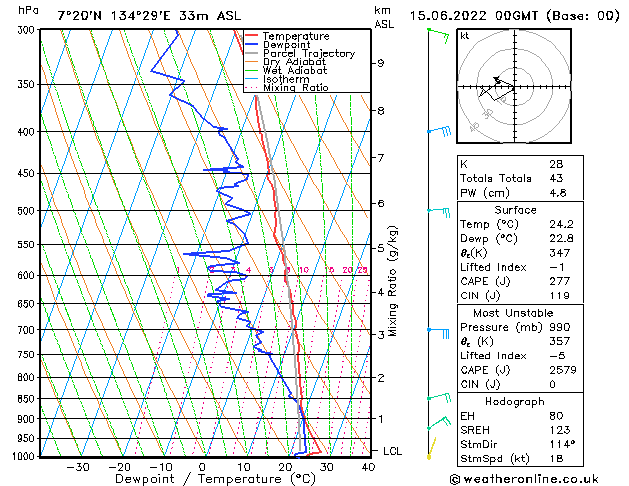Click the 9 km altitude label
Viewport: 629px width, 486px height.
(x=380, y=63)
